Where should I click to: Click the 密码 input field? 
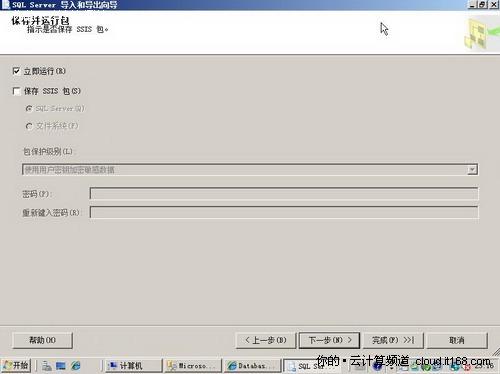coord(284,194)
